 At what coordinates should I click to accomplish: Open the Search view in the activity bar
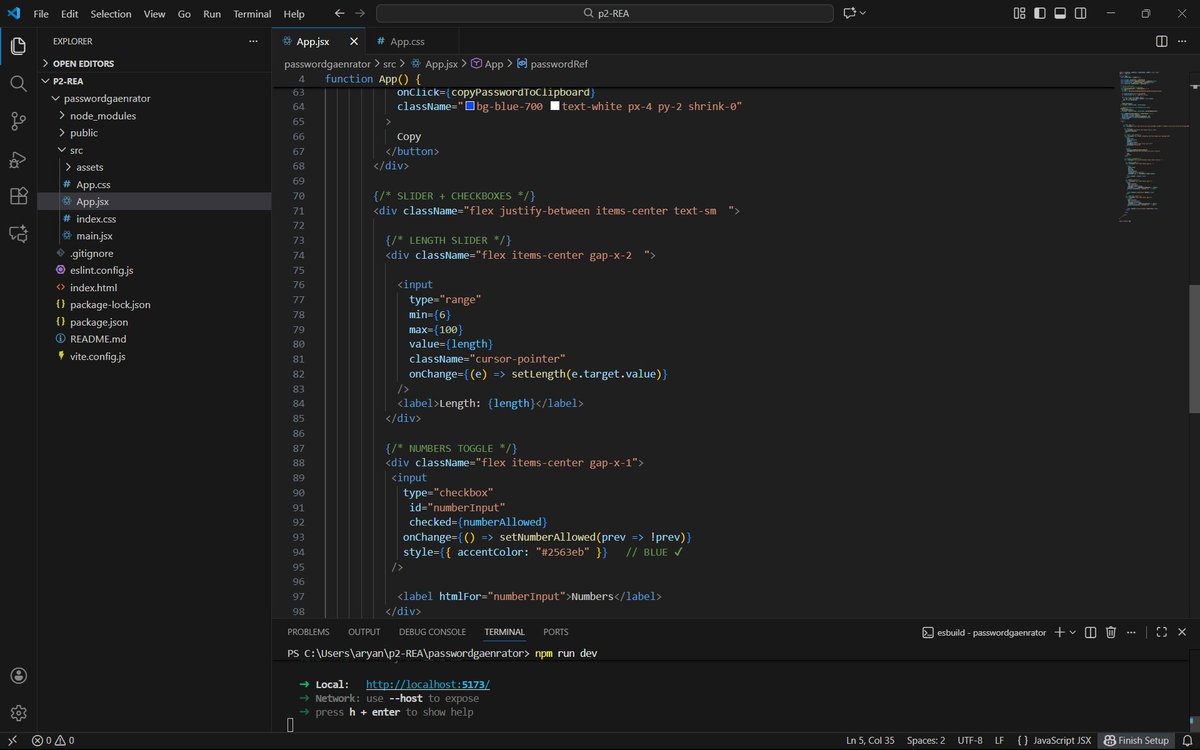coord(17,84)
